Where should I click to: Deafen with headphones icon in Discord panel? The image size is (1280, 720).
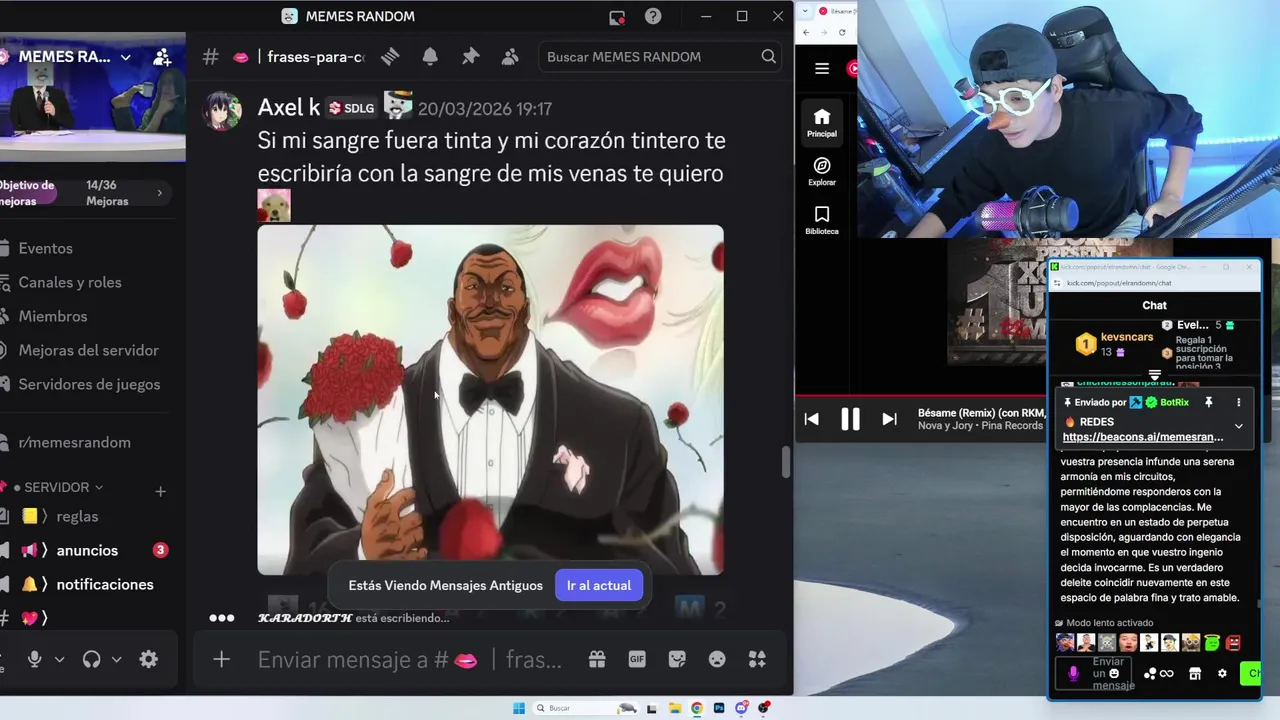pos(92,659)
